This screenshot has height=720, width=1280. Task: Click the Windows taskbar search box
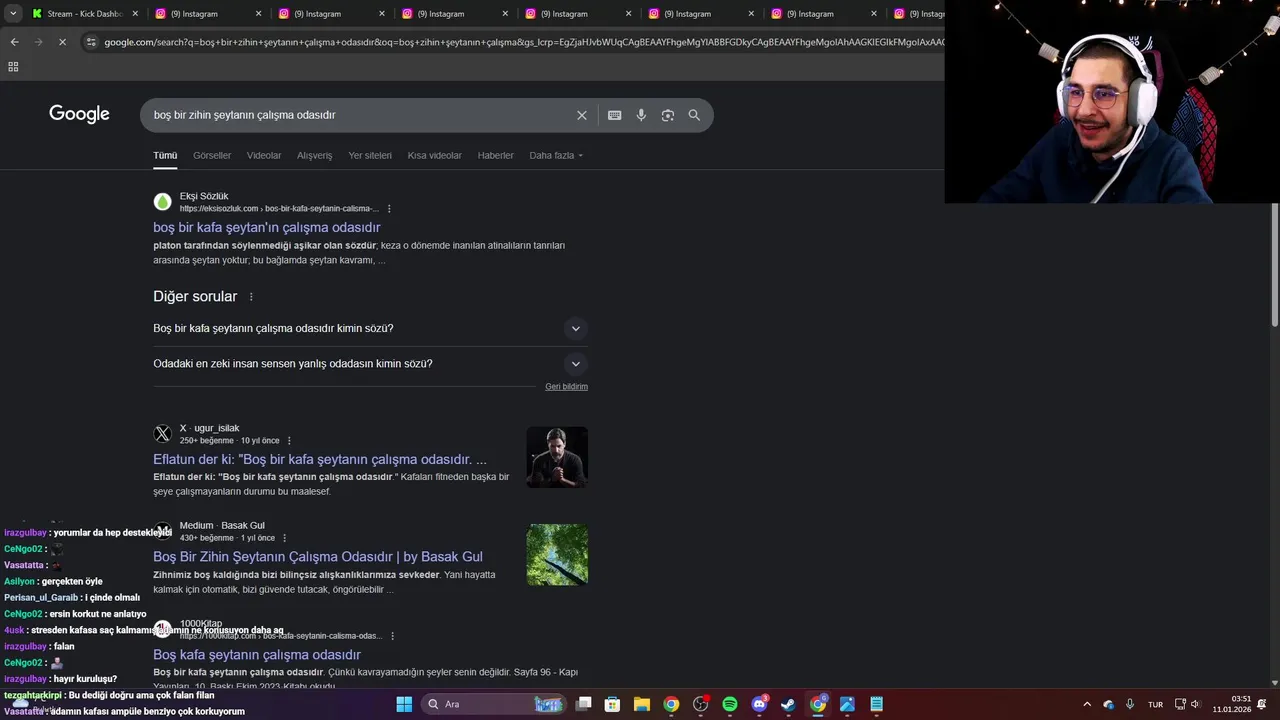[494, 704]
